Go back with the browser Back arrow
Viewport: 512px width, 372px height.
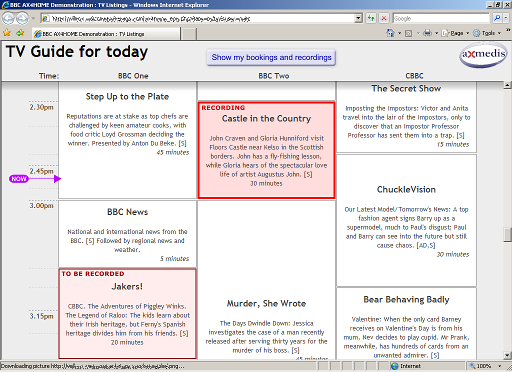[x=8, y=18]
